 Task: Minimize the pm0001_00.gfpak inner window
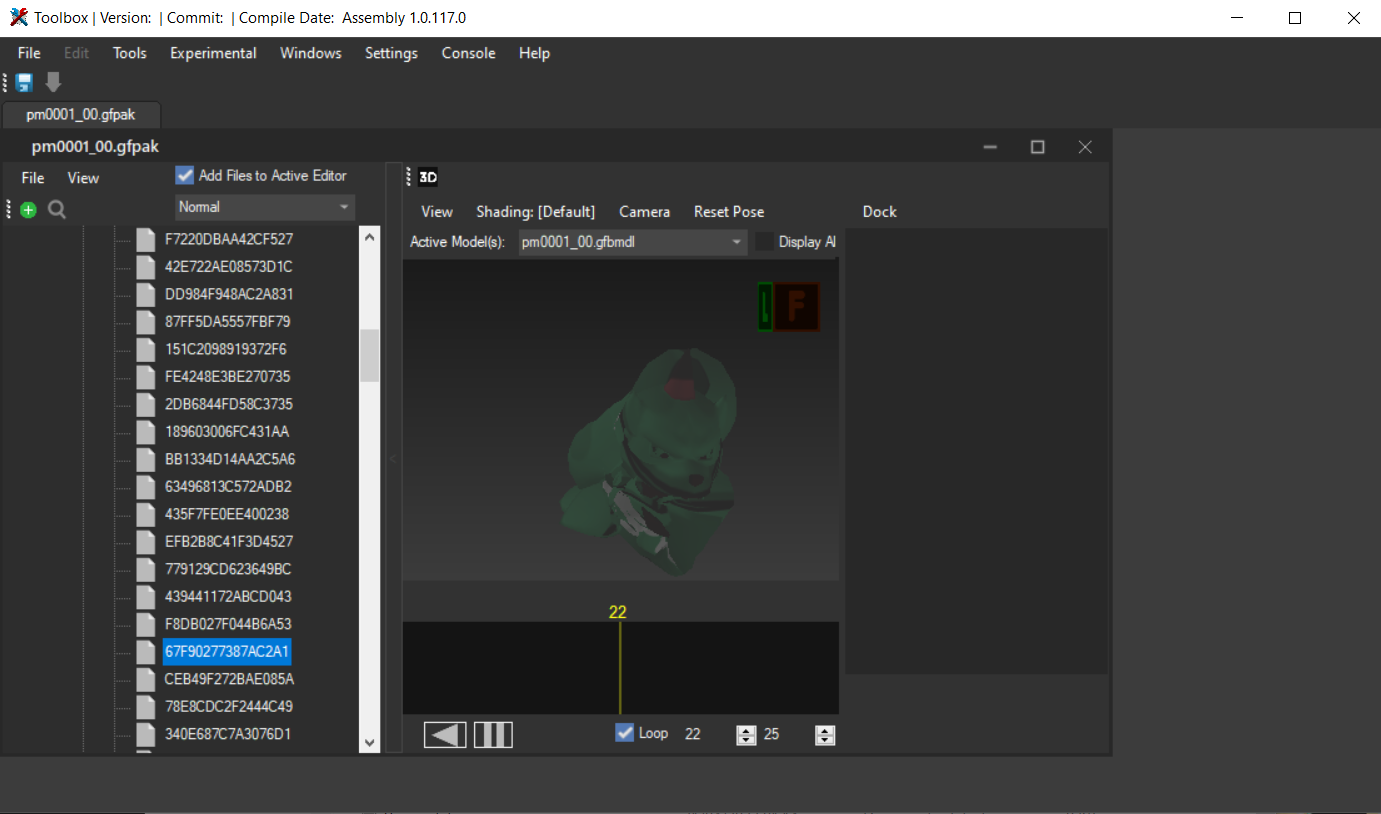click(991, 147)
